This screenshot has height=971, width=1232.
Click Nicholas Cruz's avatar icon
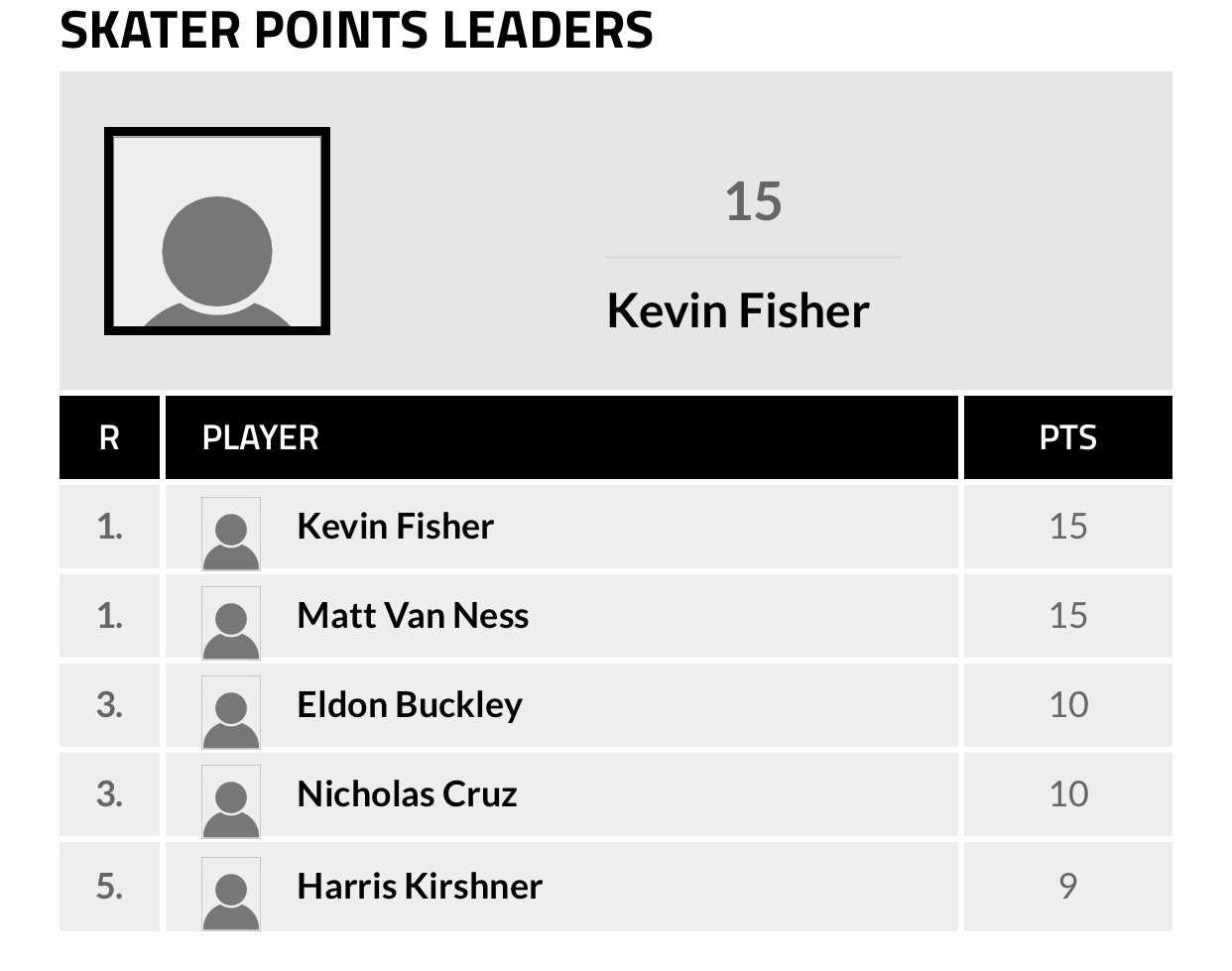point(231,801)
